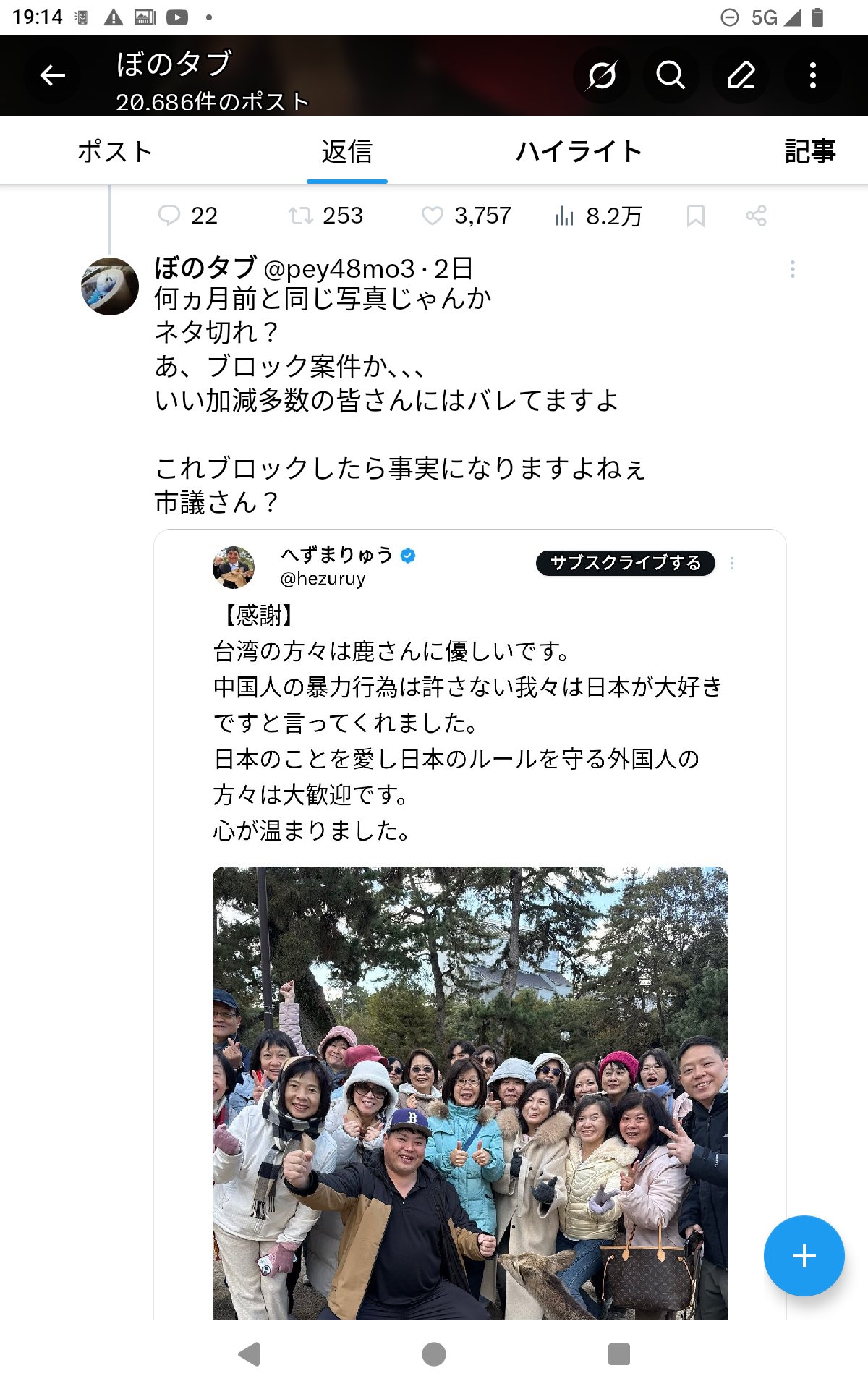
Task: Like the post with 3,757 hearts
Action: pos(433,216)
